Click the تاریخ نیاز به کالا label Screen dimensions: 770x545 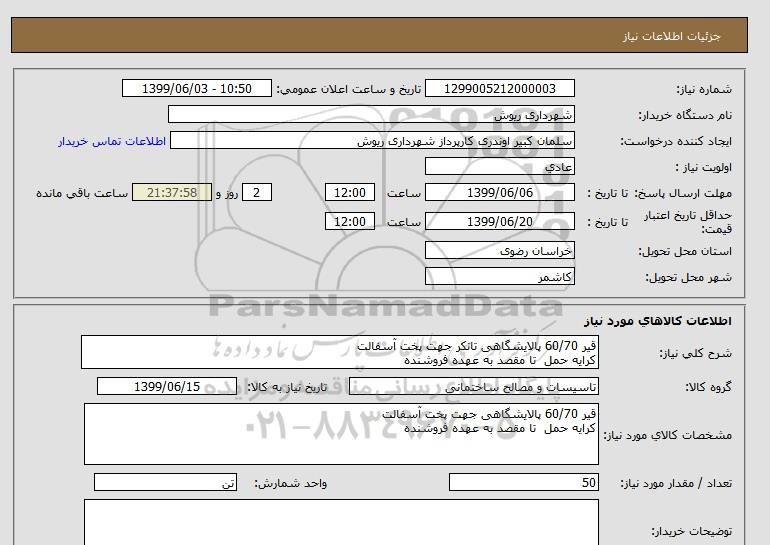point(287,387)
